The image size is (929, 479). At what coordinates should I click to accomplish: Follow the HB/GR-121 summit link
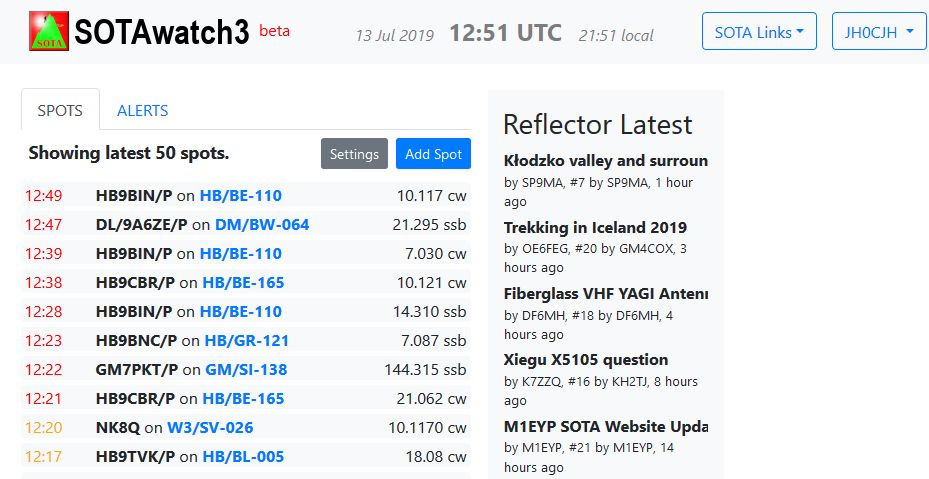pyautogui.click(x=246, y=341)
